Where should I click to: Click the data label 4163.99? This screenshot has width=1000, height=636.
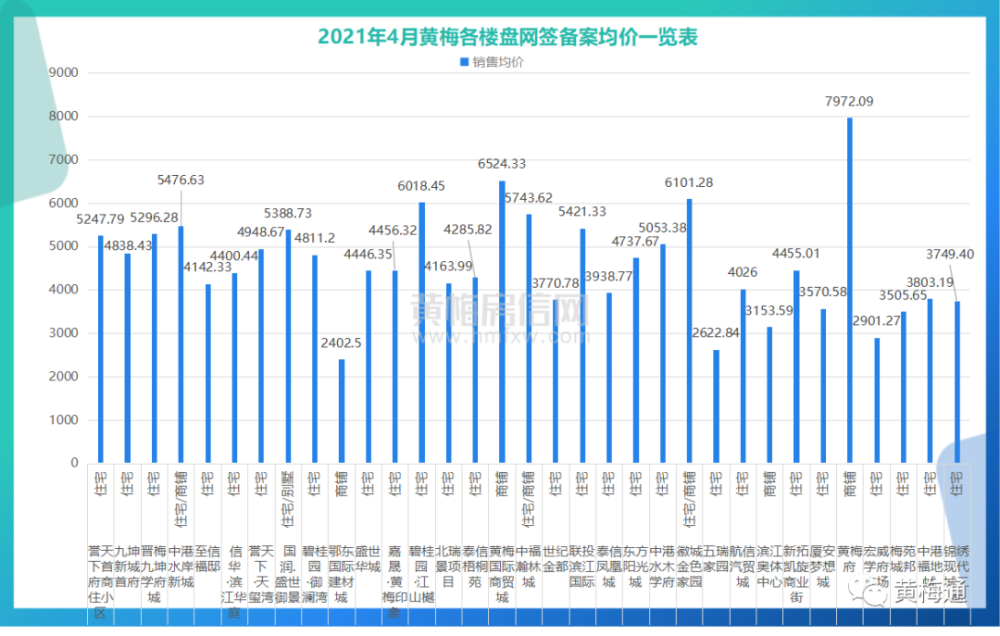pos(449,267)
